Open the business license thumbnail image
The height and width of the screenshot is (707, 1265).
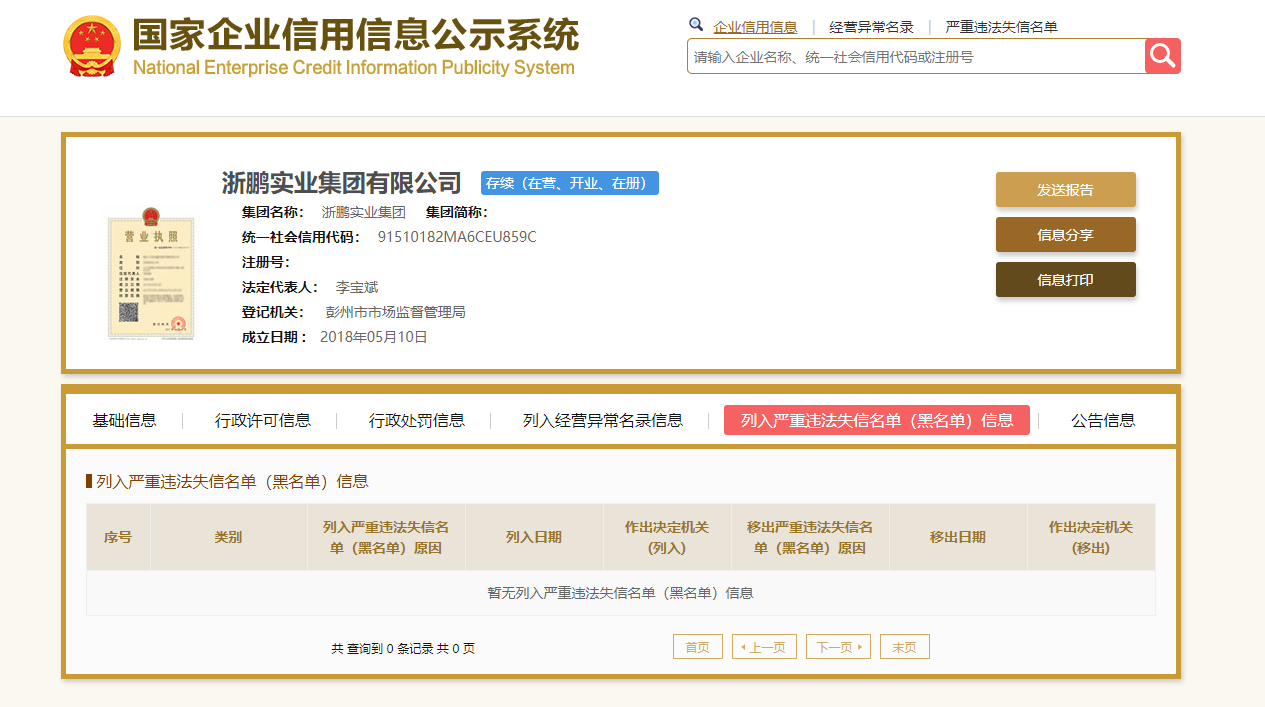click(149, 272)
